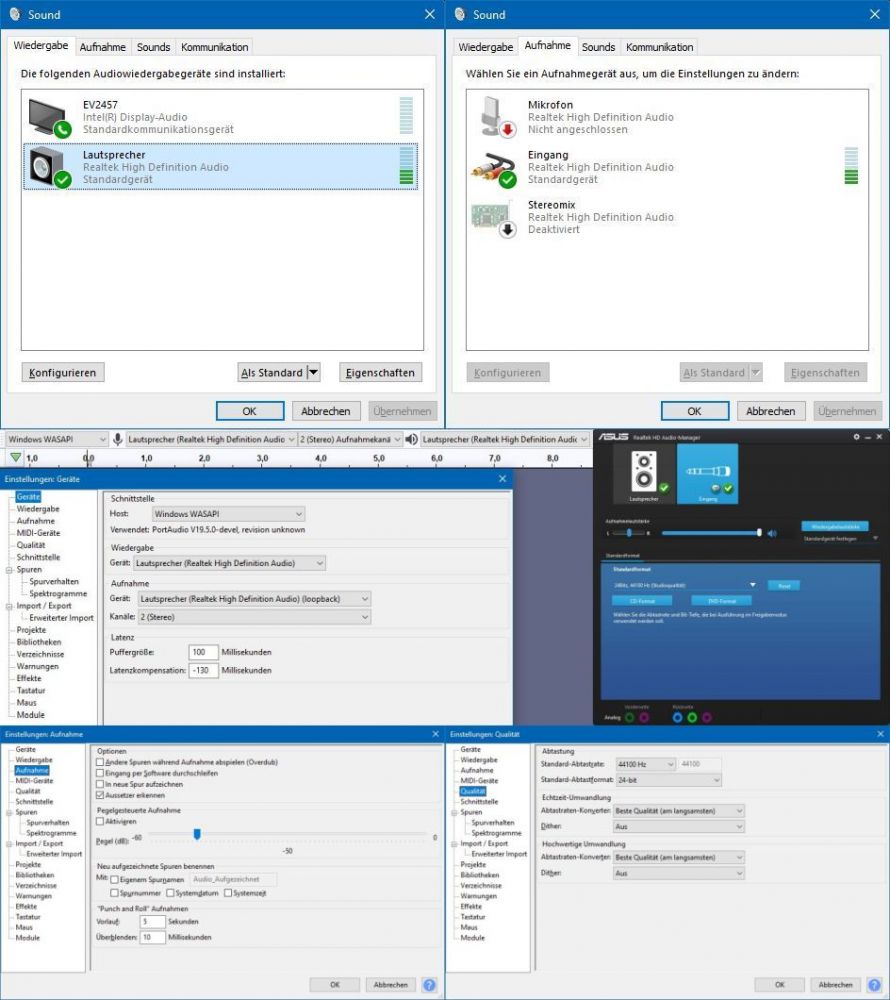
Task: Click the EV2457 monitor device icon
Action: pos(48,117)
